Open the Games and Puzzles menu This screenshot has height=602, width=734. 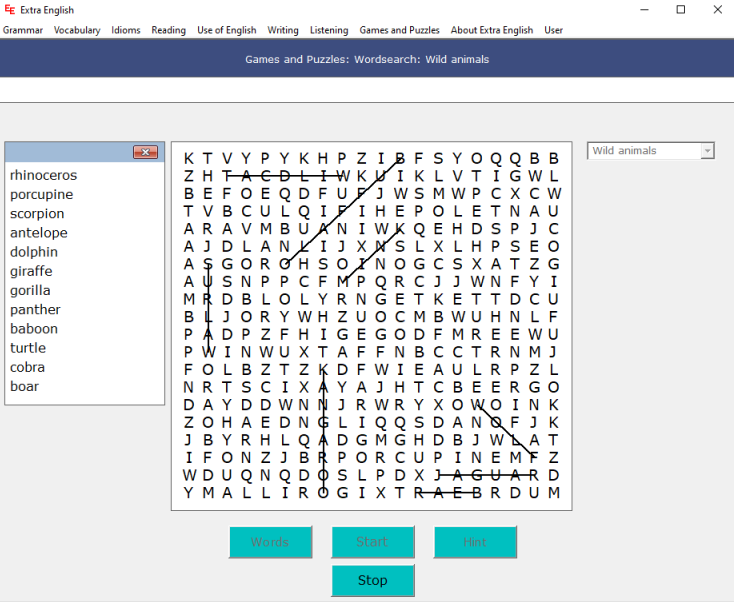(399, 30)
